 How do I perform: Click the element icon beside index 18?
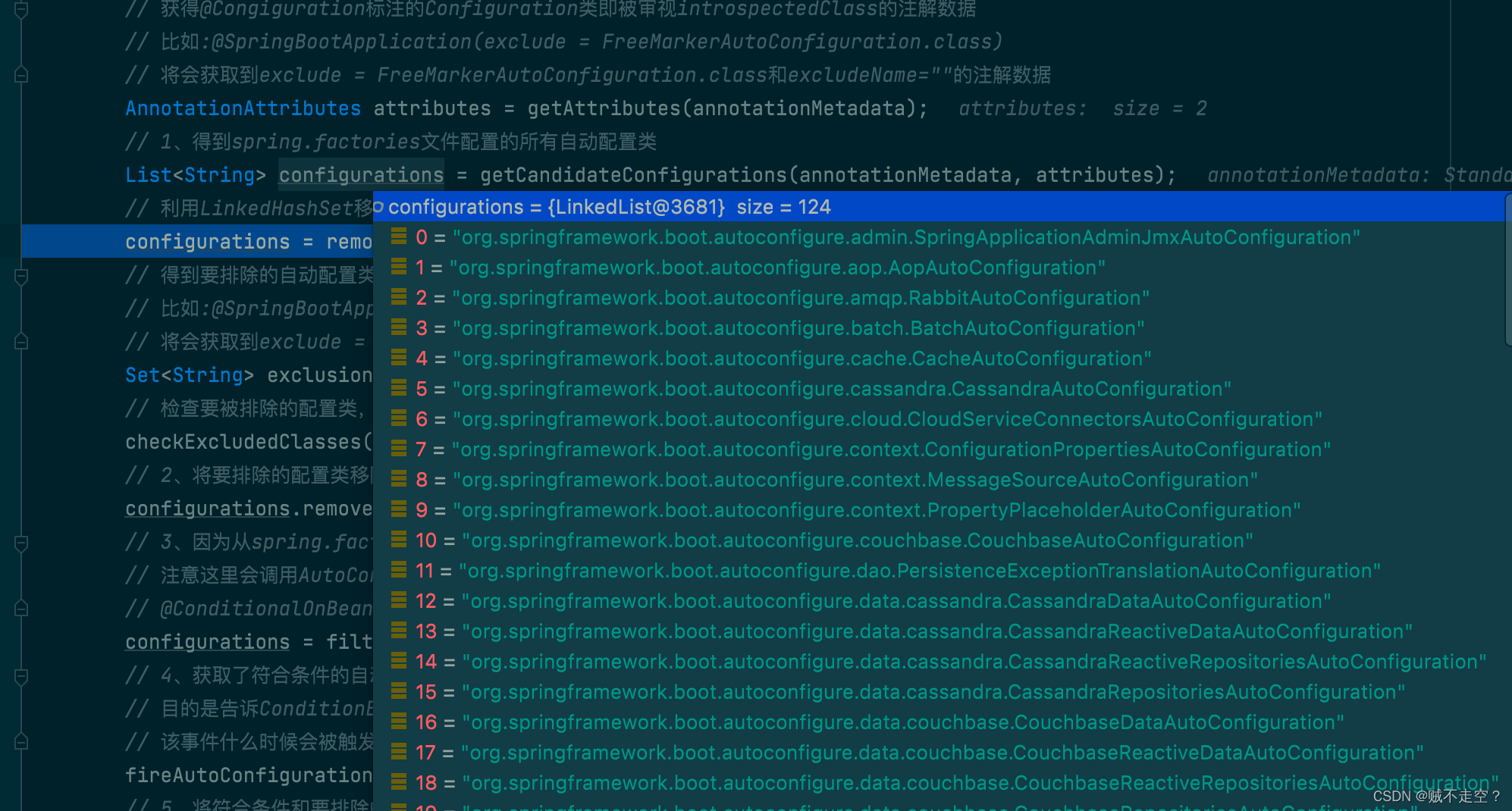click(399, 782)
